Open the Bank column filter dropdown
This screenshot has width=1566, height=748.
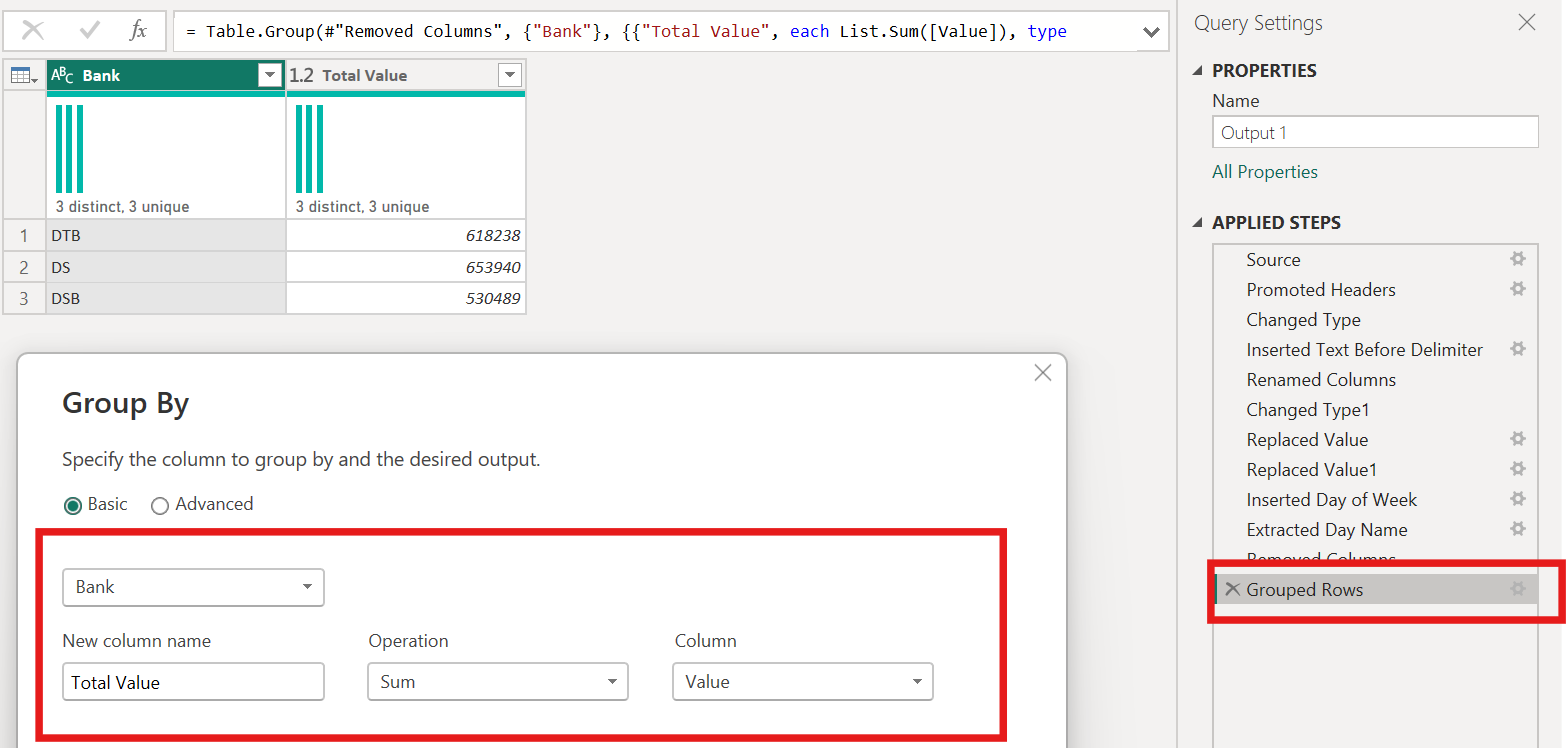pyautogui.click(x=270, y=75)
